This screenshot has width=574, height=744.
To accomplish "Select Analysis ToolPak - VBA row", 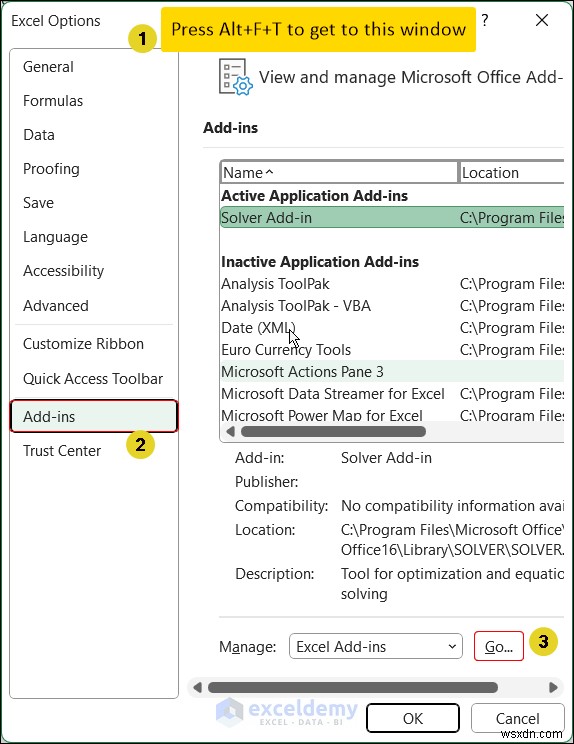I will pos(392,306).
